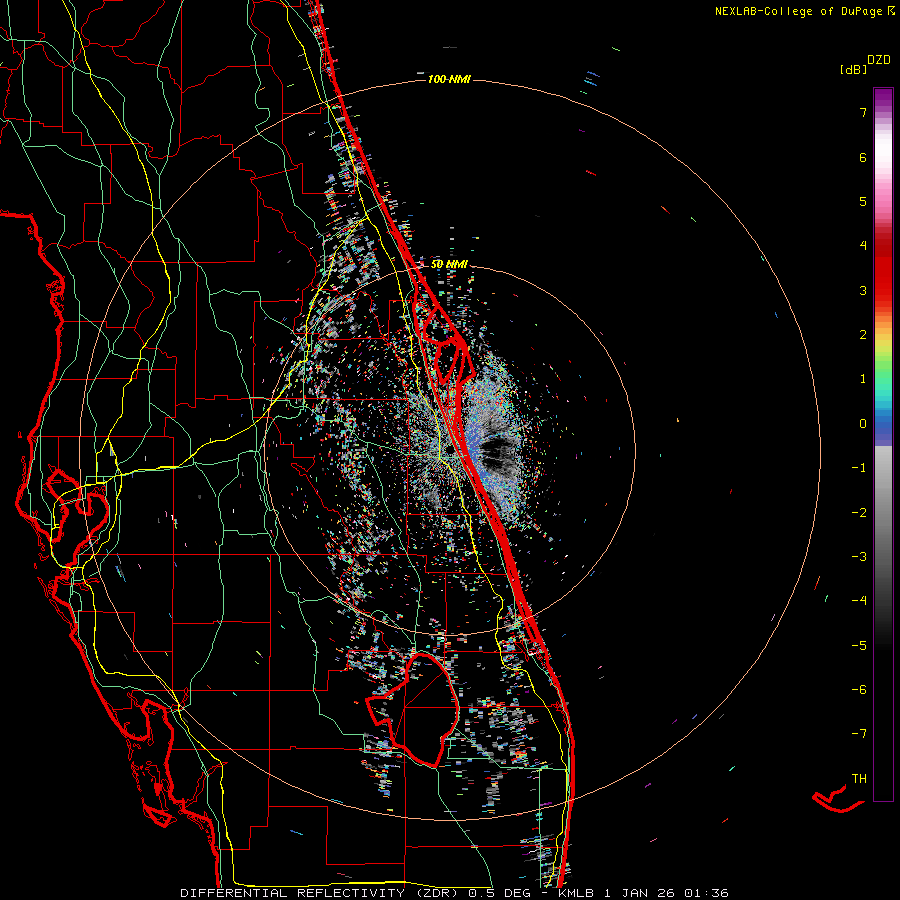Click the -4 value on the dB scale
900x900 pixels.
(x=859, y=600)
